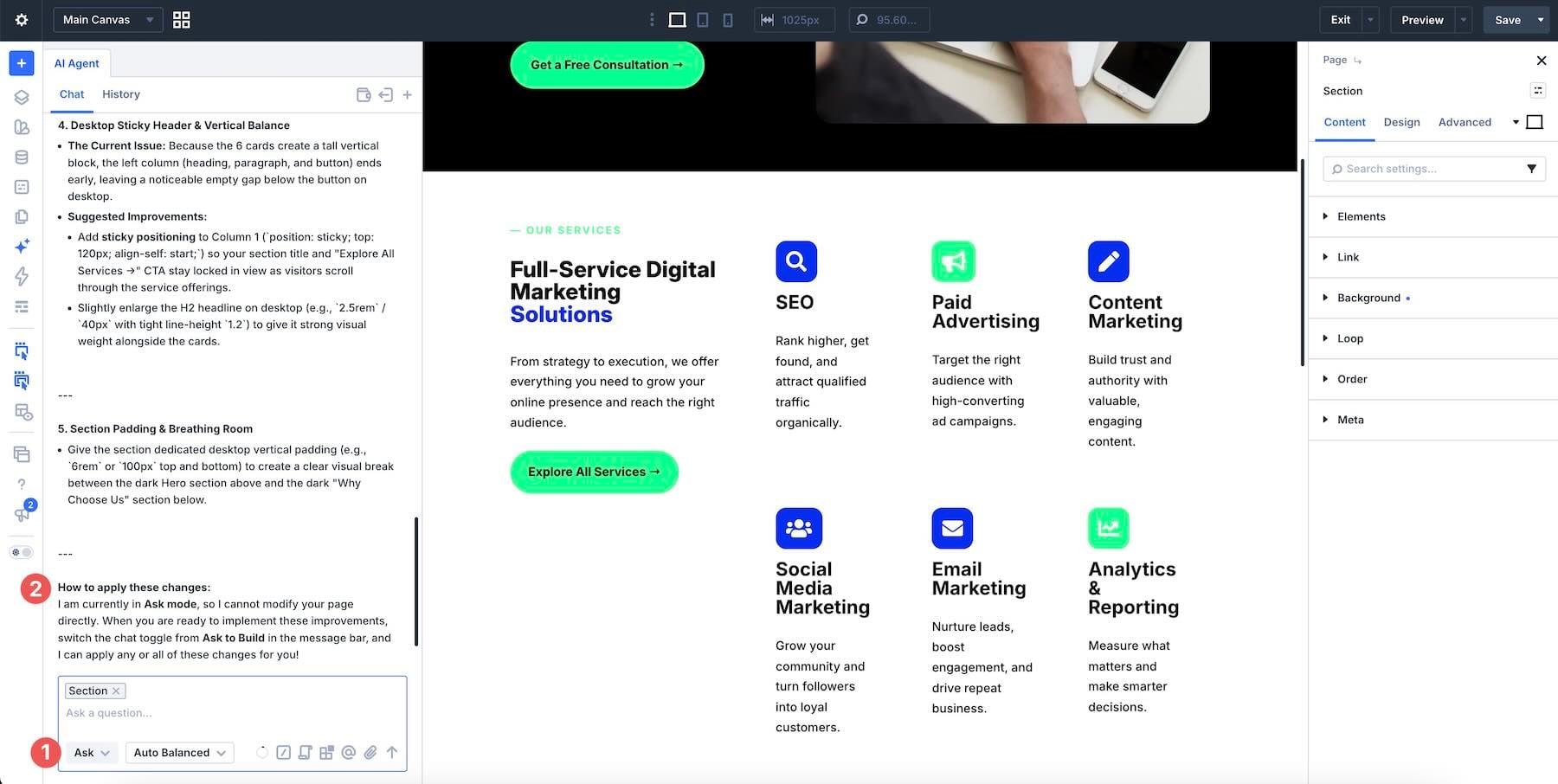Select the Email Marketing envelope icon
1558x784 pixels.
(952, 528)
